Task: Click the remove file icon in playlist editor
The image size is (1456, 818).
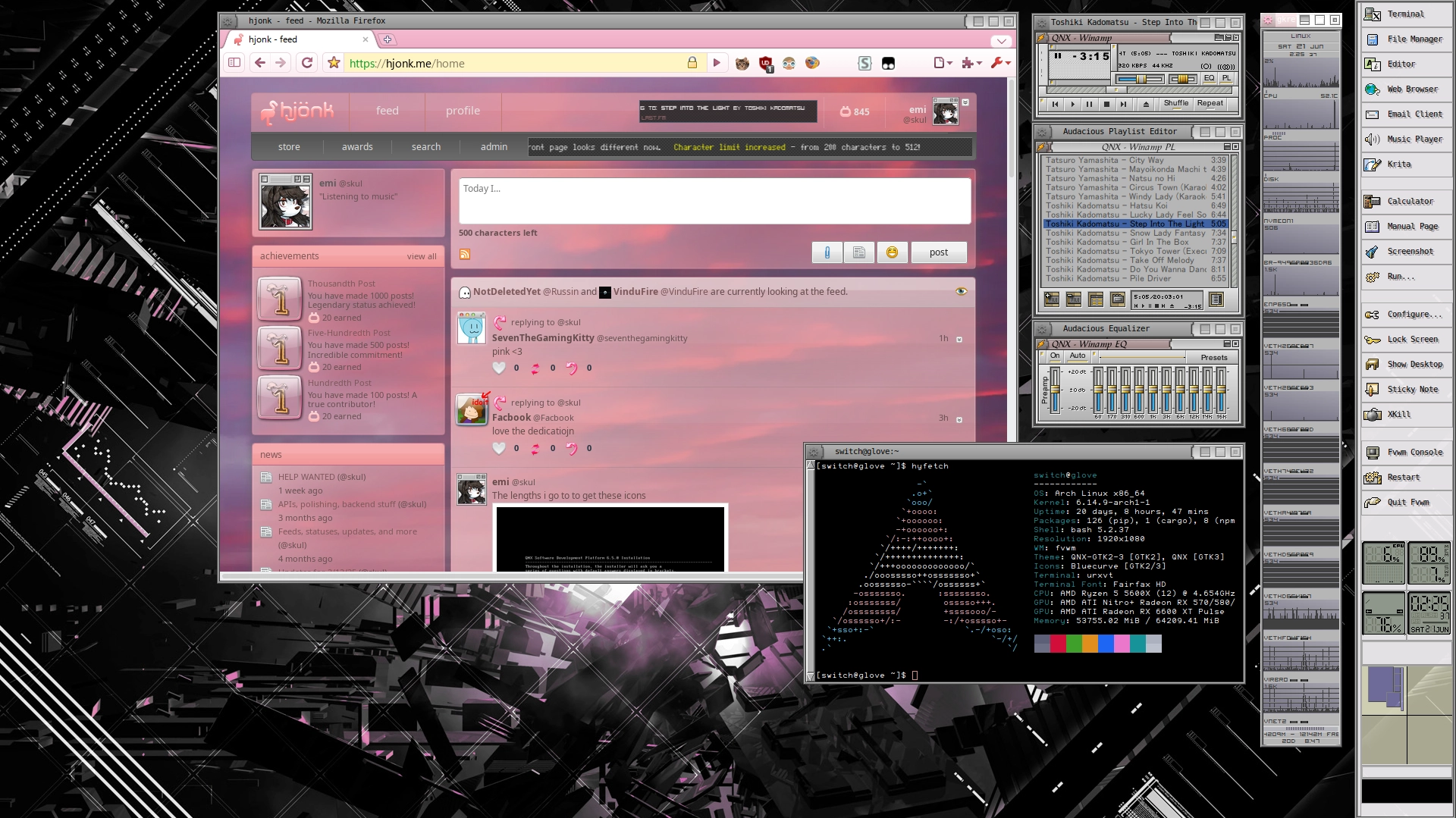Action: 1074,299
